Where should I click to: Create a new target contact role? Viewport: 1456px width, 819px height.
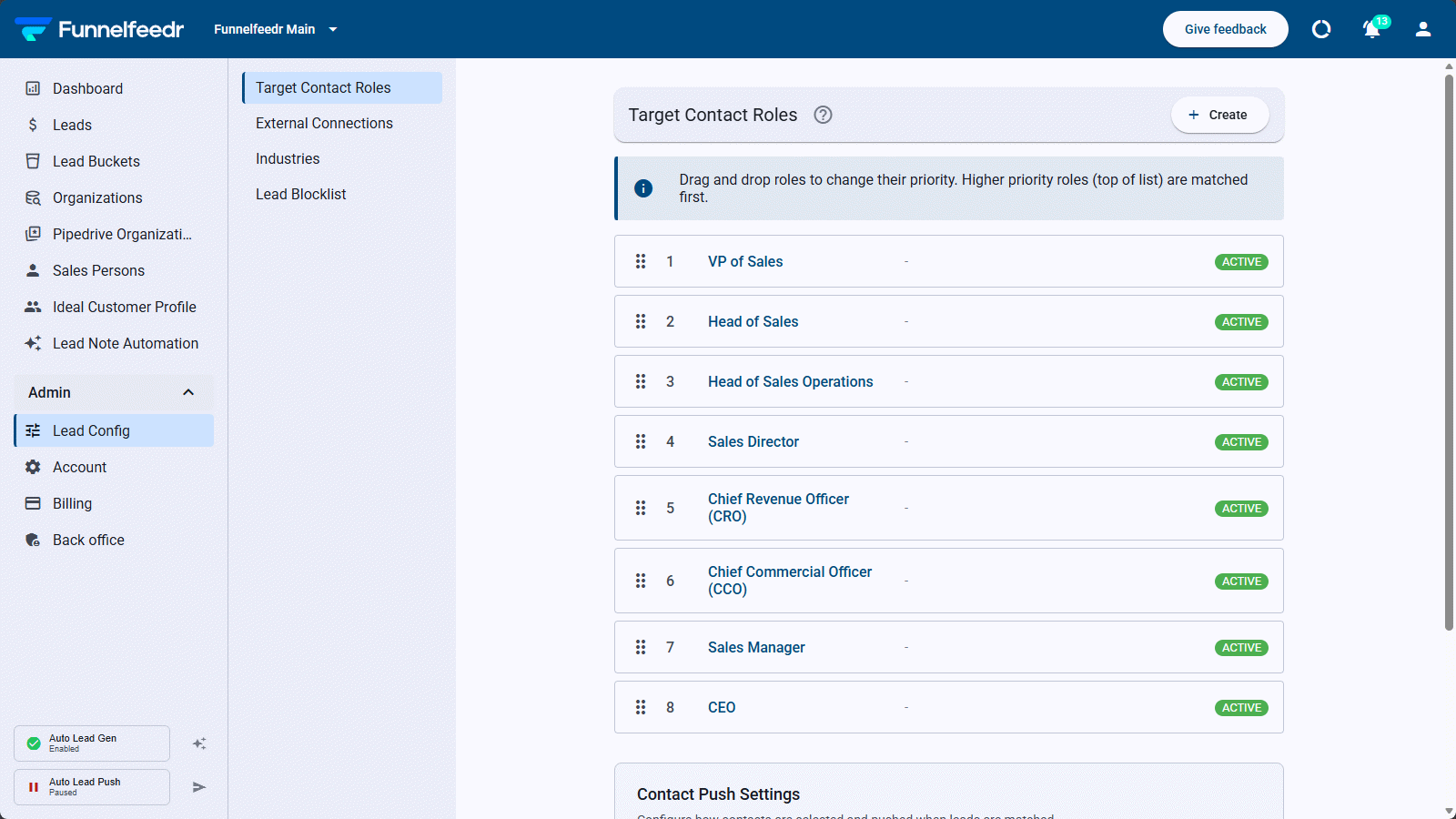click(1219, 115)
